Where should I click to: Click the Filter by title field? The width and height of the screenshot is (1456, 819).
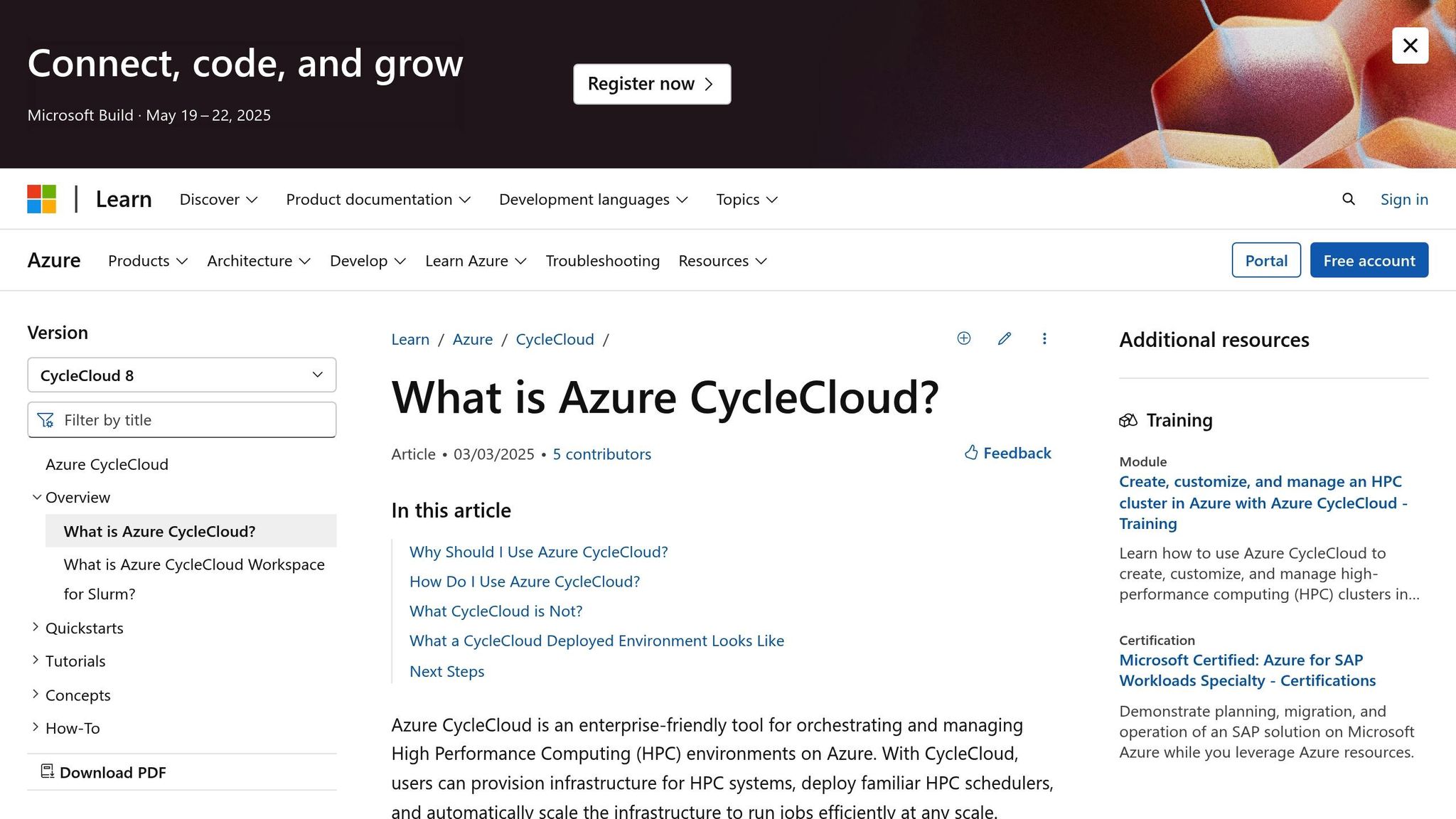181,420
